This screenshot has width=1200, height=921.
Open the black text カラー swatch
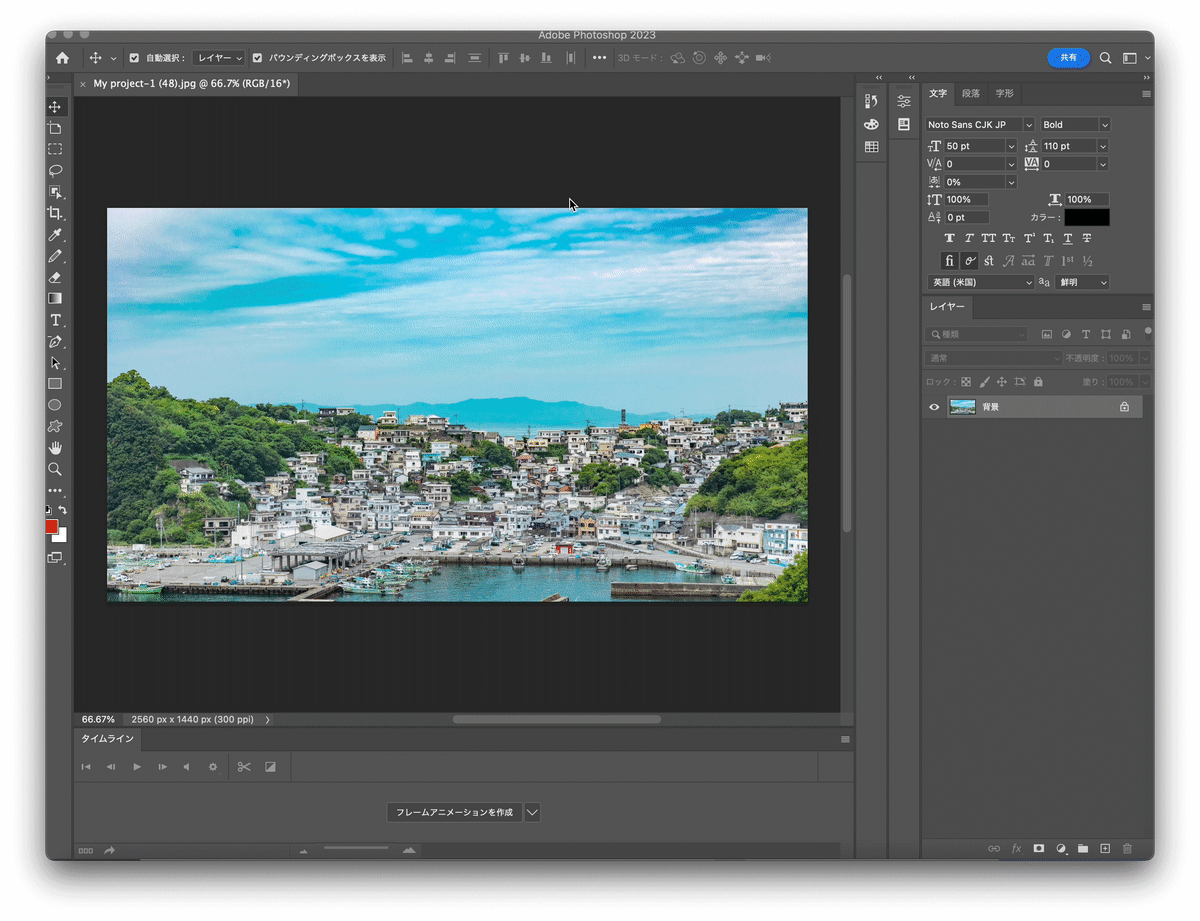point(1086,217)
